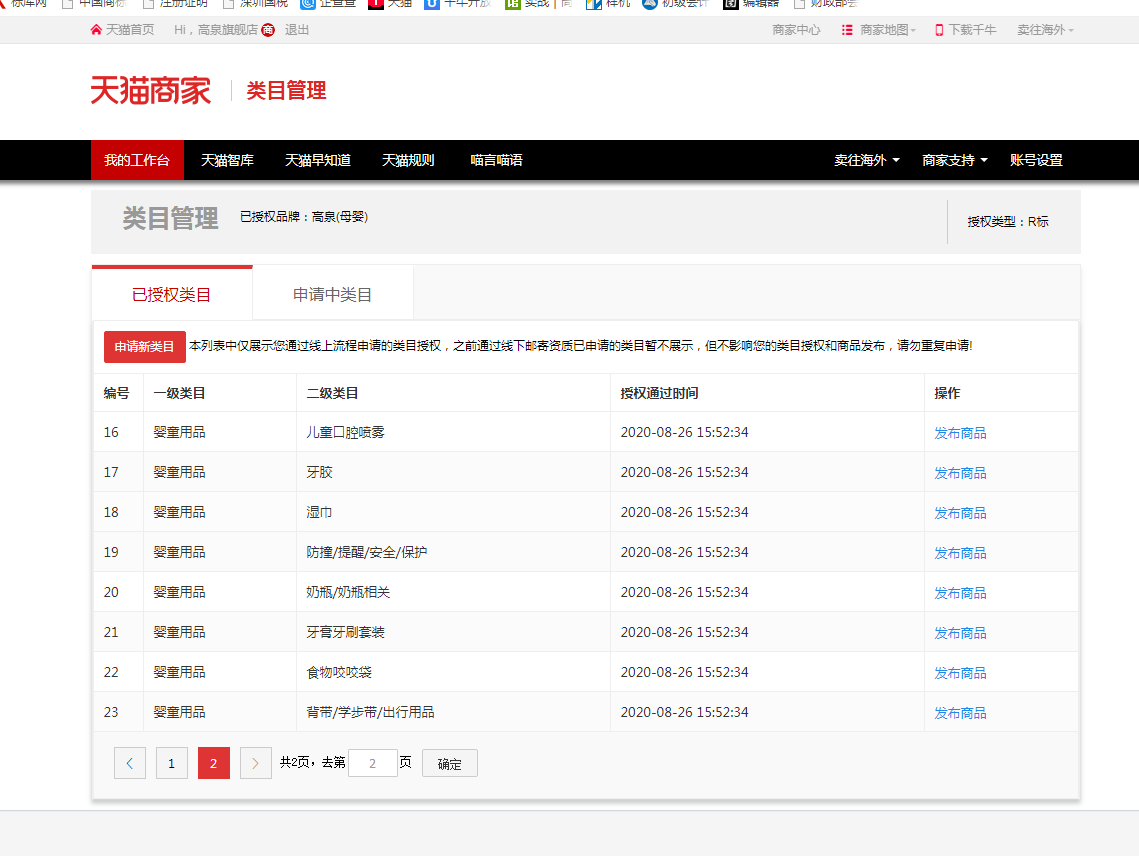
Task: Switch to 已授权类目 tab
Action: (172, 294)
